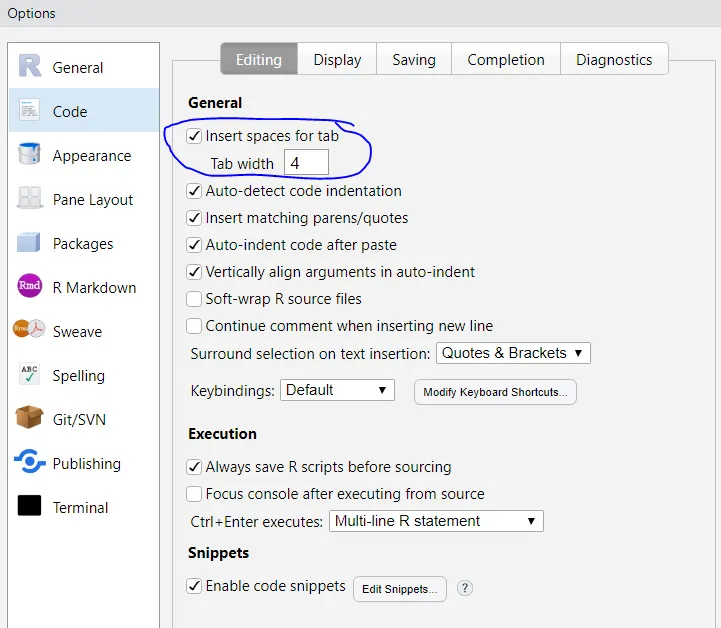Select the Sweave PDF icon
The height and width of the screenshot is (628, 721).
pyautogui.click(x=30, y=331)
